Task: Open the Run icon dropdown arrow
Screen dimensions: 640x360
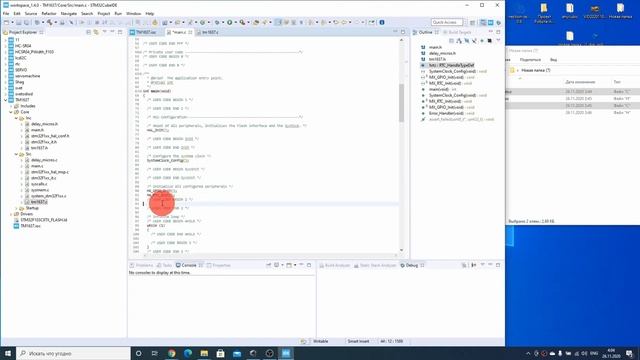Action: (x=236, y=22)
